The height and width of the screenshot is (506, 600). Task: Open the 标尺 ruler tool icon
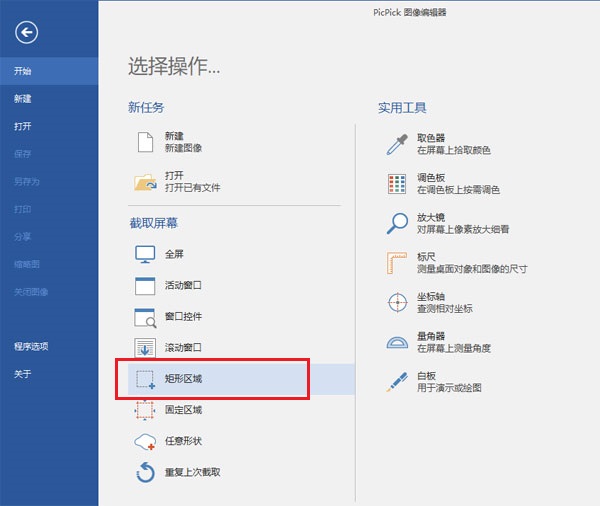click(x=399, y=263)
